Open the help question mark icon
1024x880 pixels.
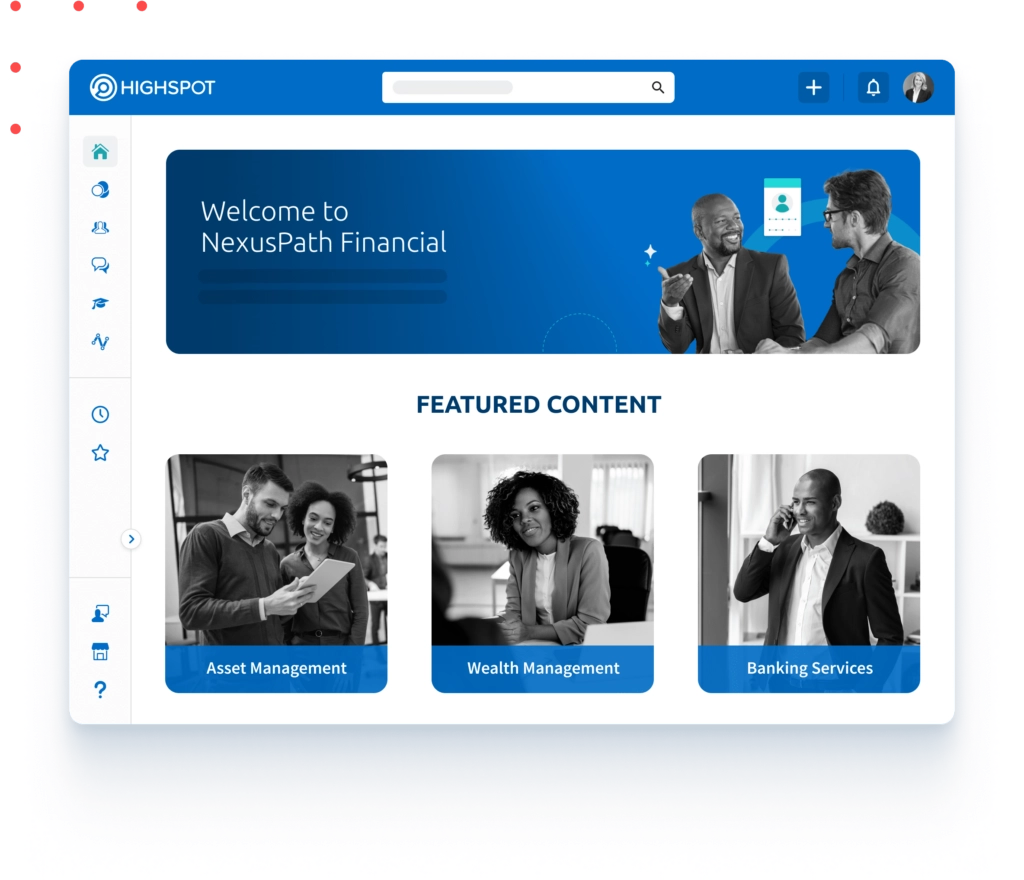pyautogui.click(x=100, y=689)
